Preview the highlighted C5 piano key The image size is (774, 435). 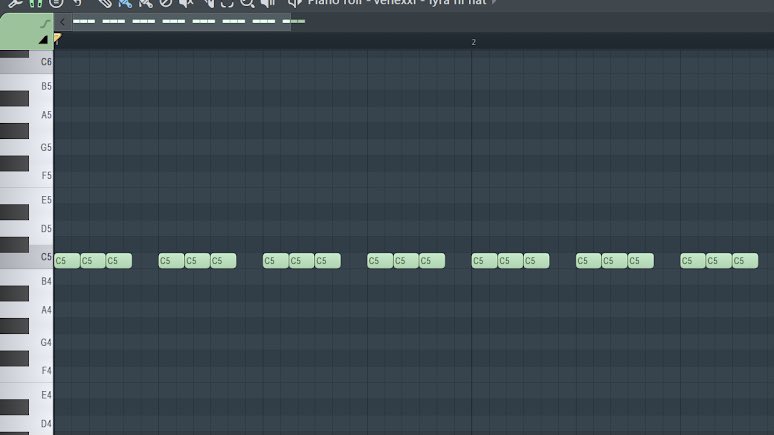click(x=41, y=258)
